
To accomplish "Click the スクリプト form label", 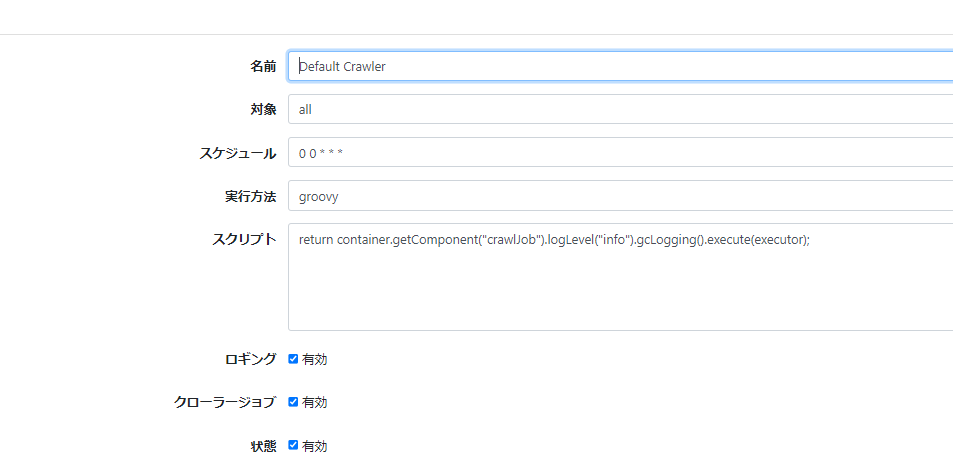I will click(243, 239).
